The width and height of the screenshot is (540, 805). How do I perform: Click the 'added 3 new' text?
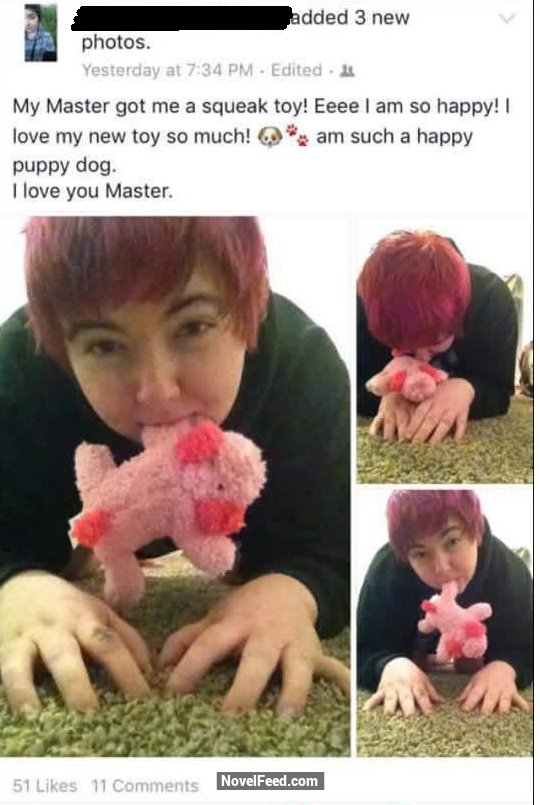point(352,18)
